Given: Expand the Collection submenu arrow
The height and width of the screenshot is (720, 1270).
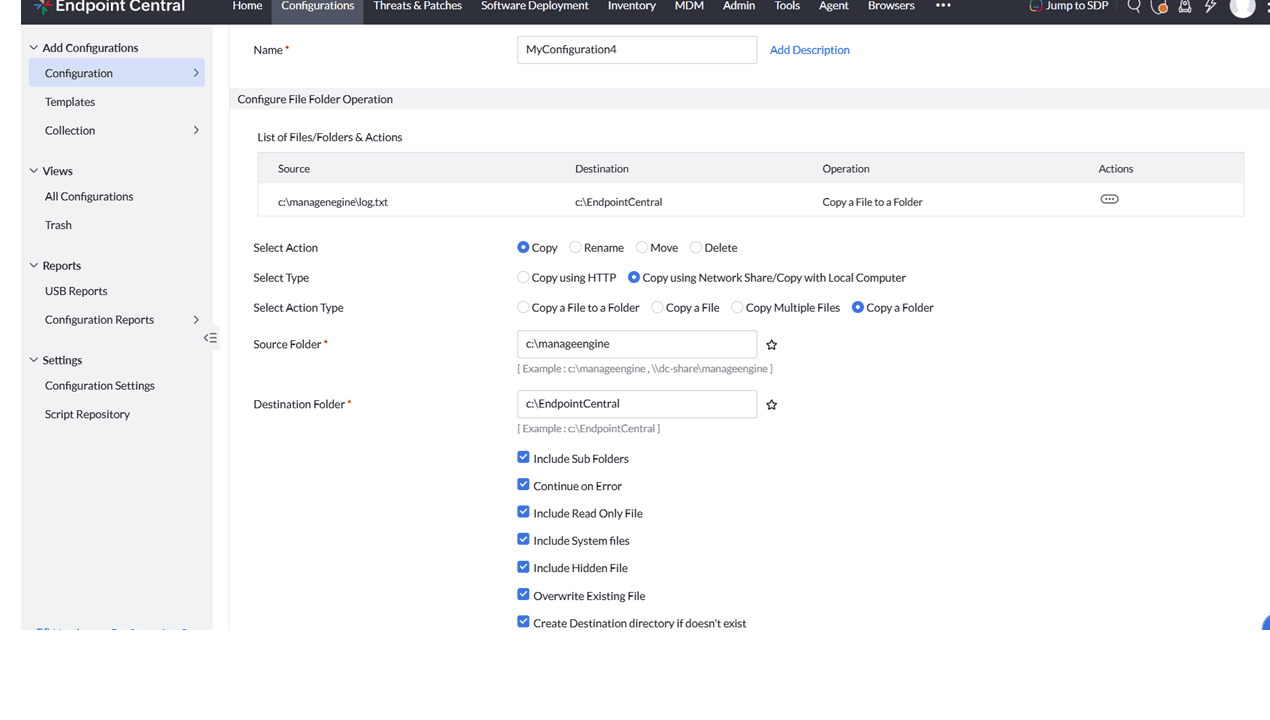Looking at the screenshot, I should (196, 130).
